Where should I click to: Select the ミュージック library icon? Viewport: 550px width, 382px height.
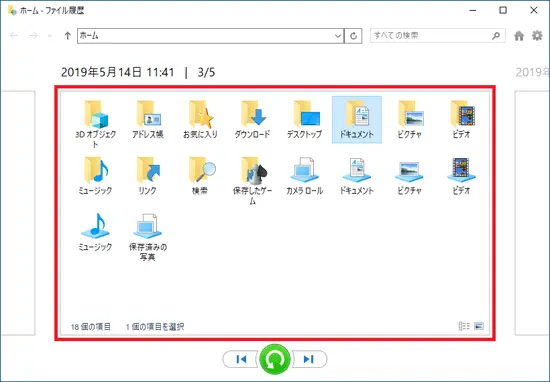[x=95, y=232]
